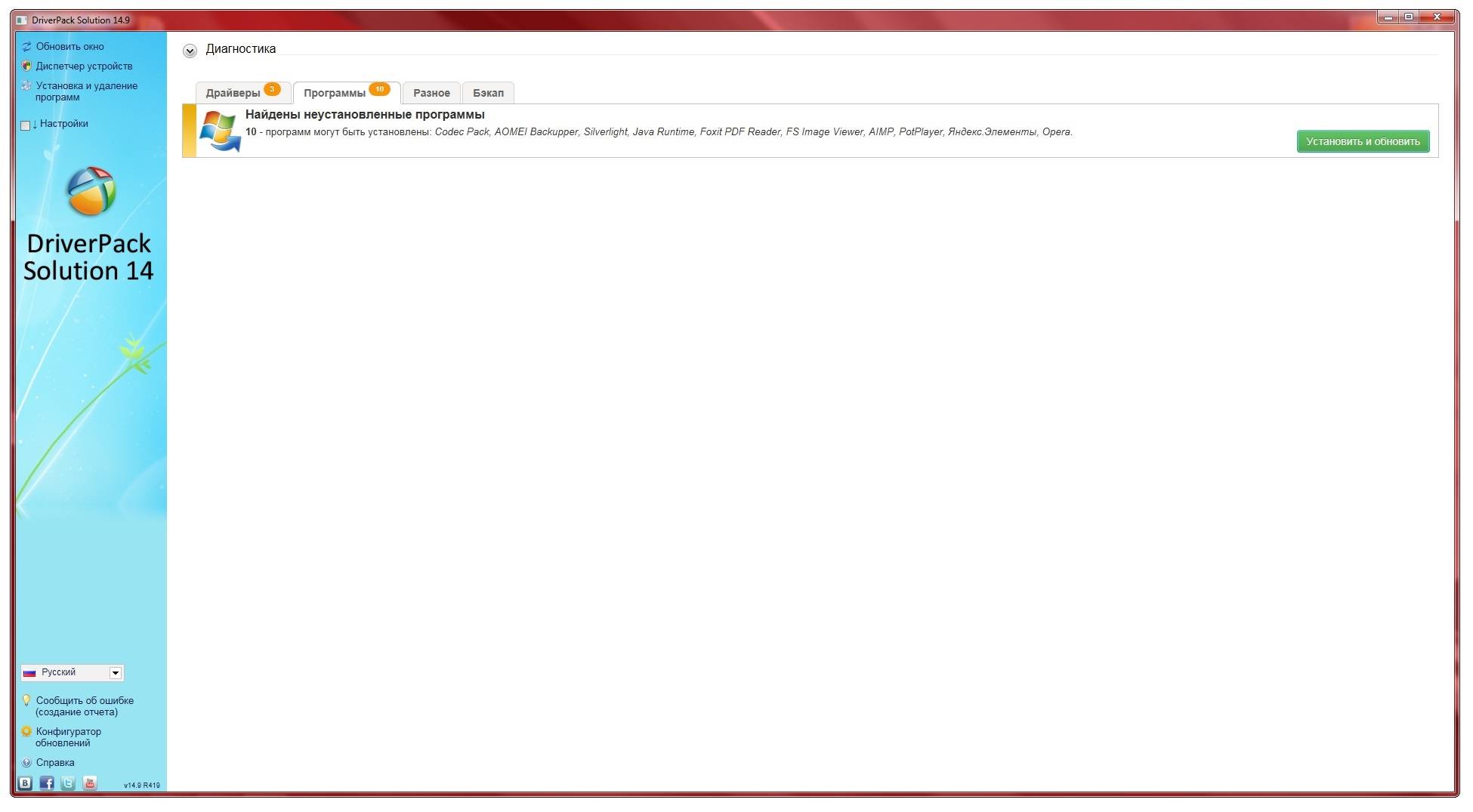Open the VK social page icon
This screenshot has height=812, width=1473.
25,783
